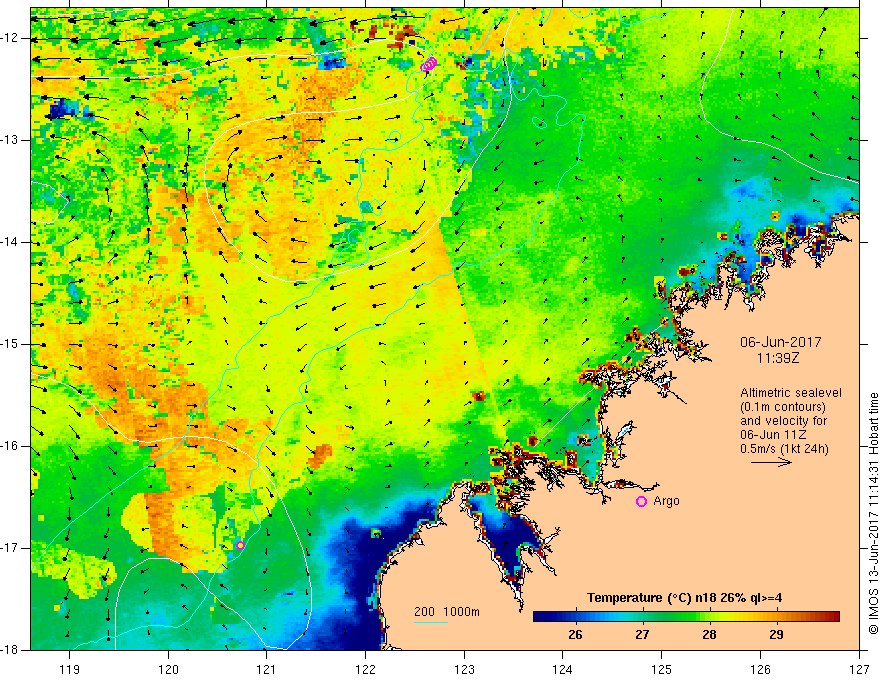Click the temperature color bar
Image resolution: width=880 pixels, height=680 pixels.
686,617
